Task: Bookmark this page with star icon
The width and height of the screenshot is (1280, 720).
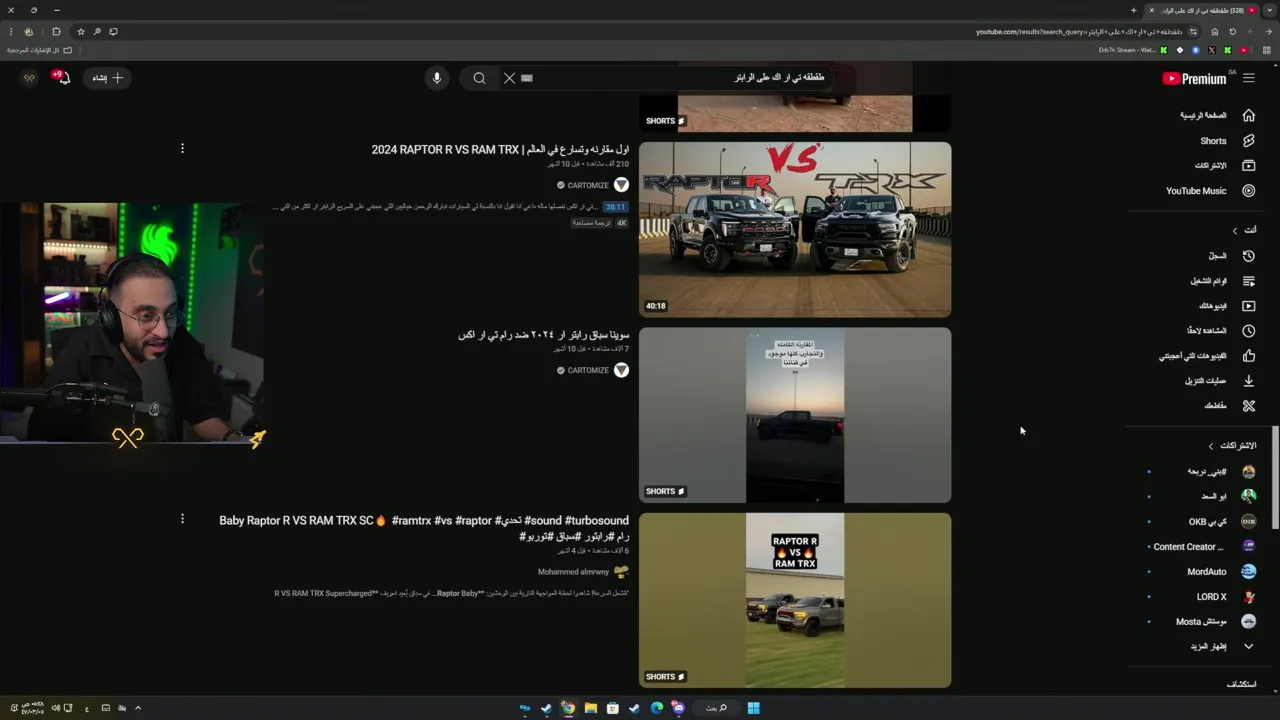Action: (x=81, y=31)
